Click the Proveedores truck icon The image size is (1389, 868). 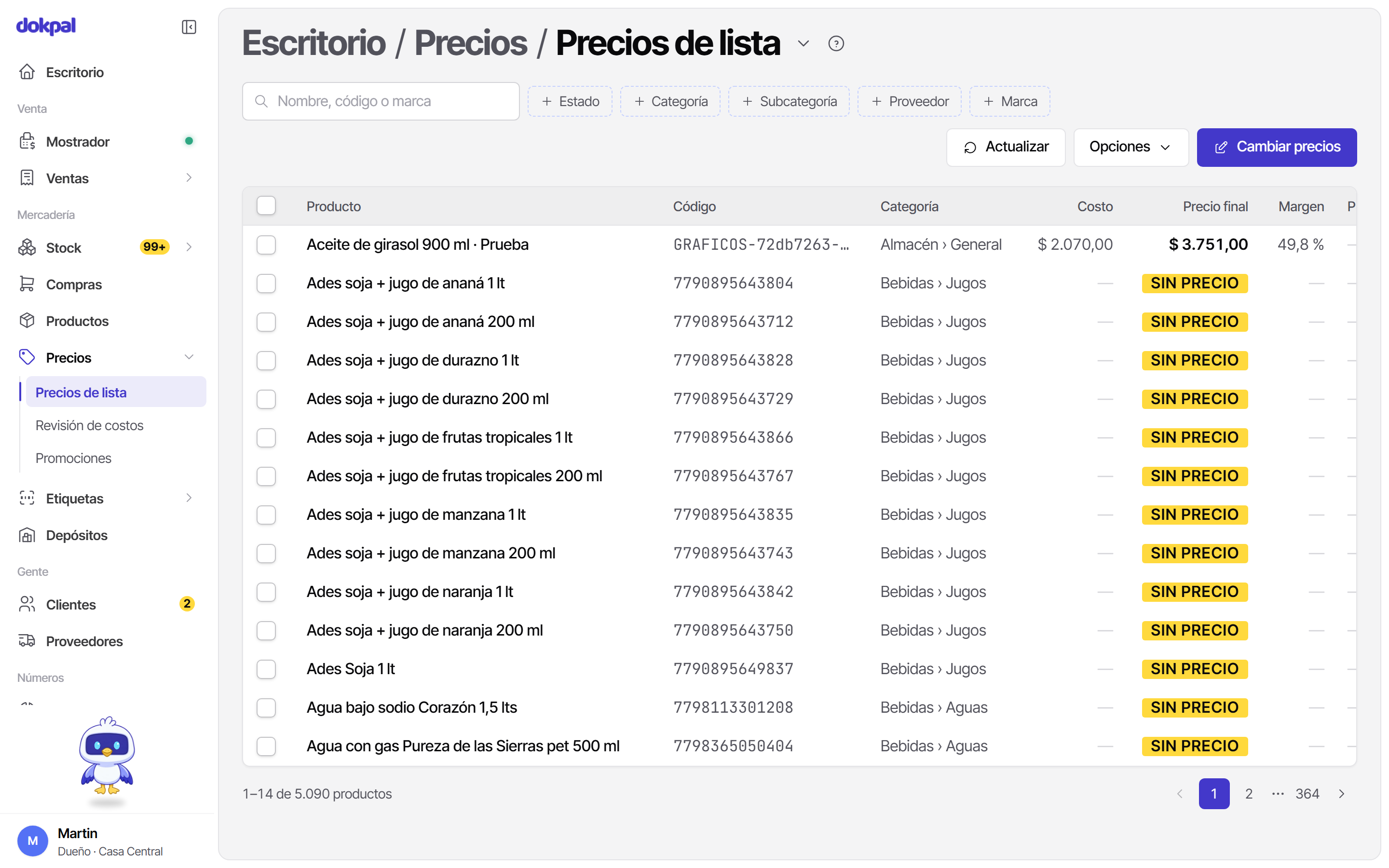(x=27, y=641)
